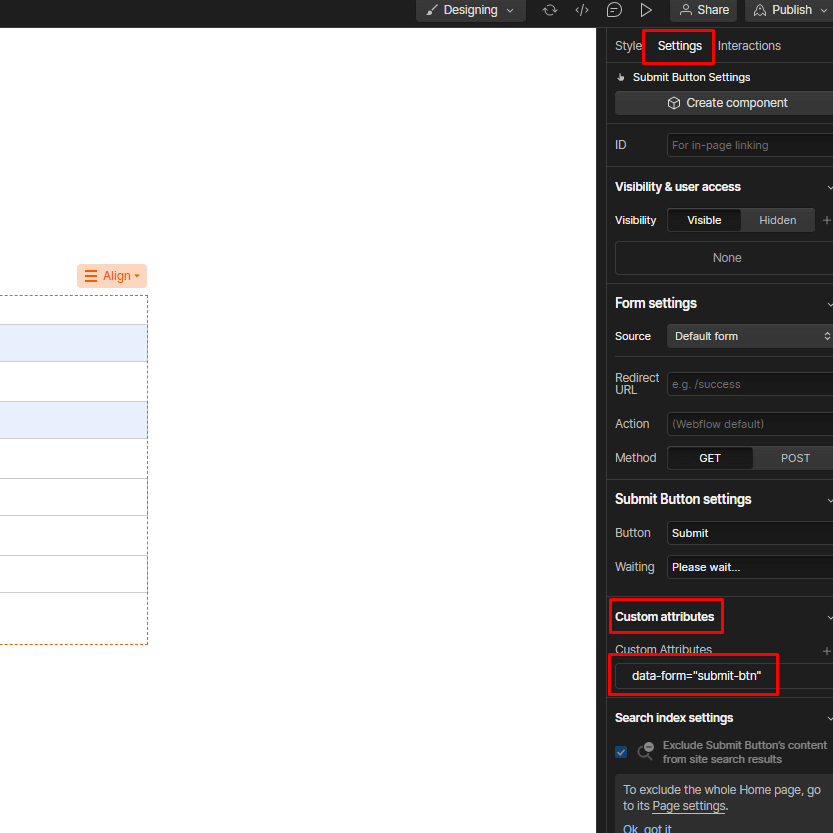This screenshot has height=833, width=833.
Task: Click the Create component button
Action: tap(726, 103)
